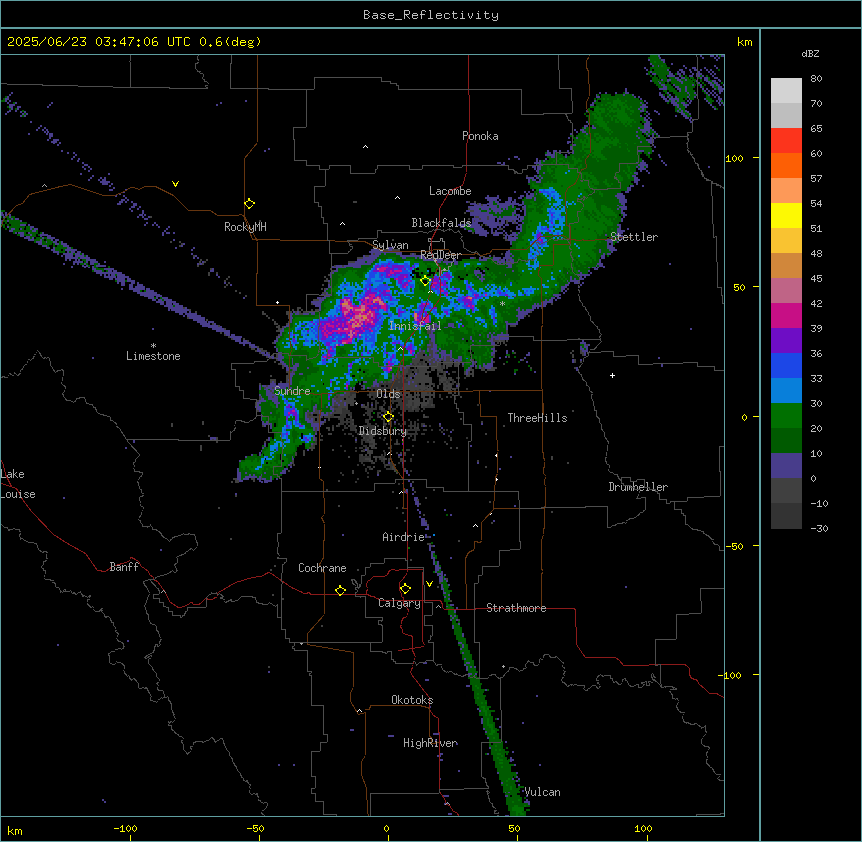Select the Strathmore city label
This screenshot has height=842, width=862.
tap(516, 608)
